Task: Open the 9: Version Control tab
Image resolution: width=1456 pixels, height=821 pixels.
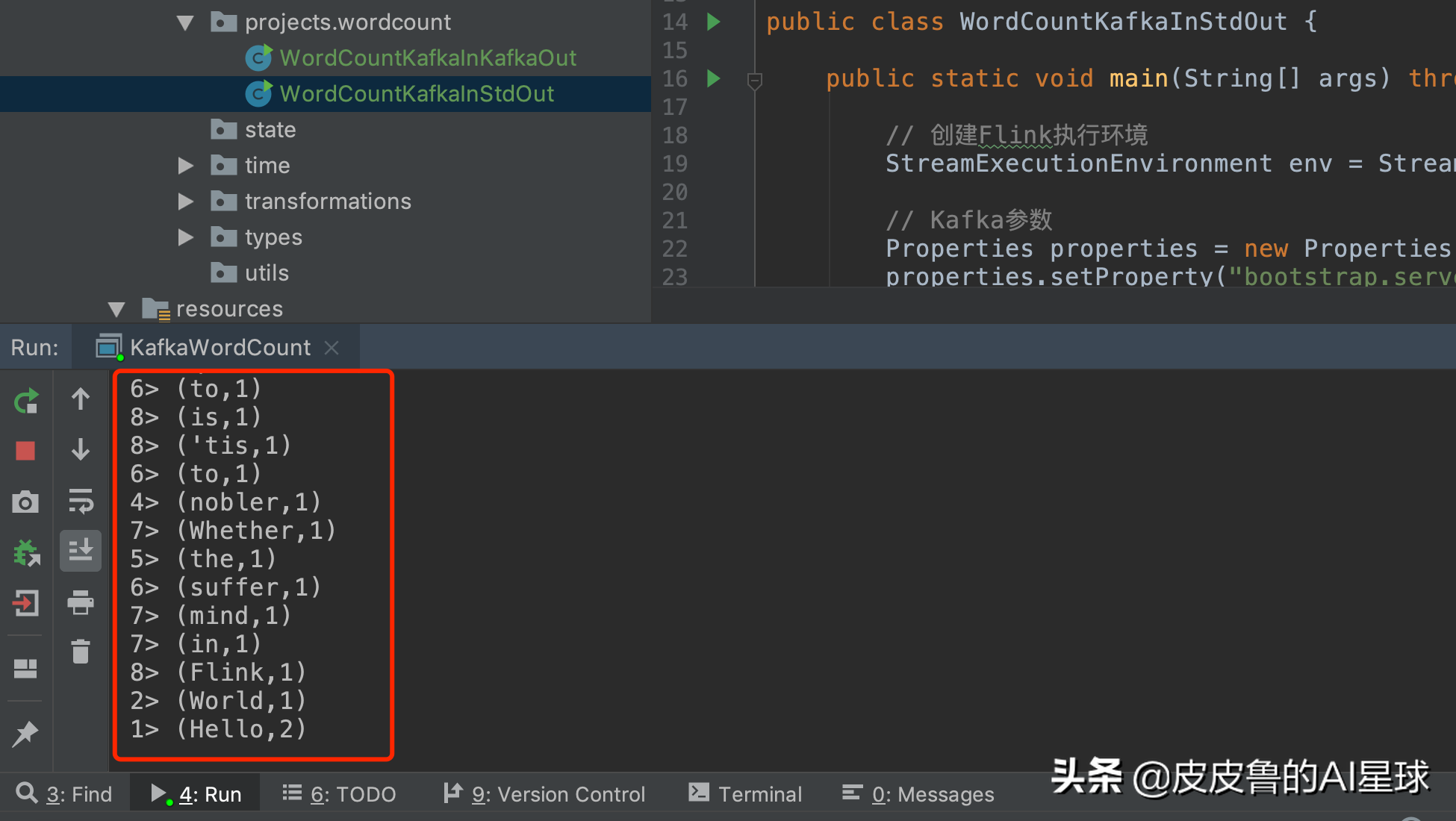Action: [x=545, y=794]
